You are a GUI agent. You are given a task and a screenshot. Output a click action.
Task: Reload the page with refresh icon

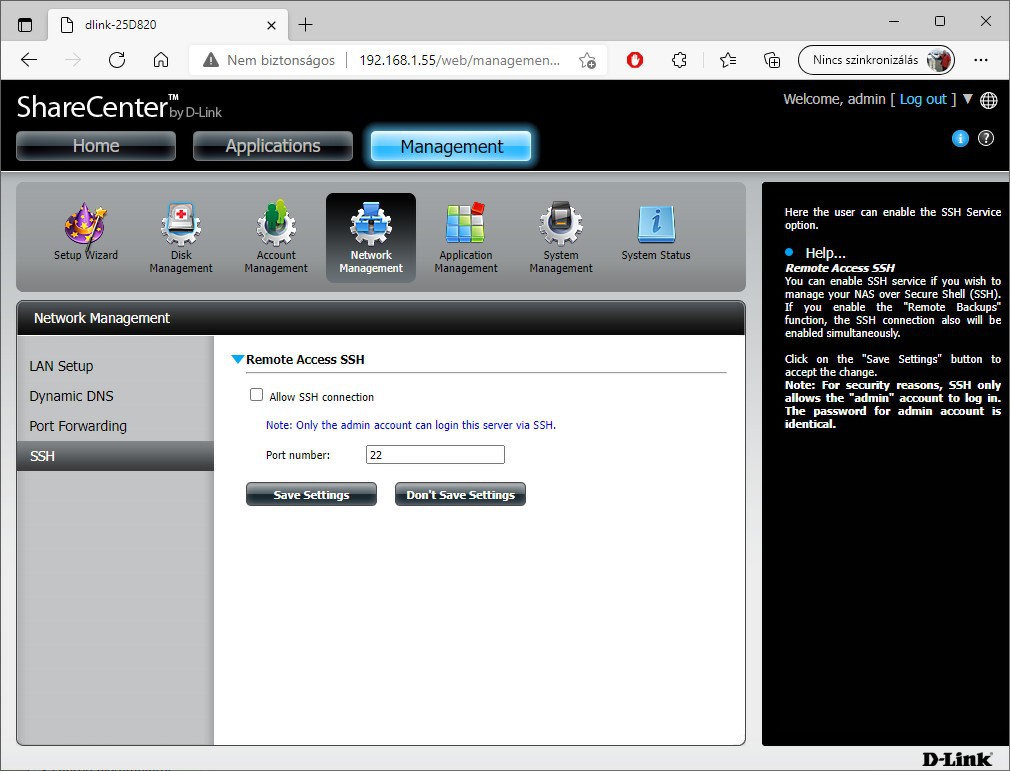[117, 60]
